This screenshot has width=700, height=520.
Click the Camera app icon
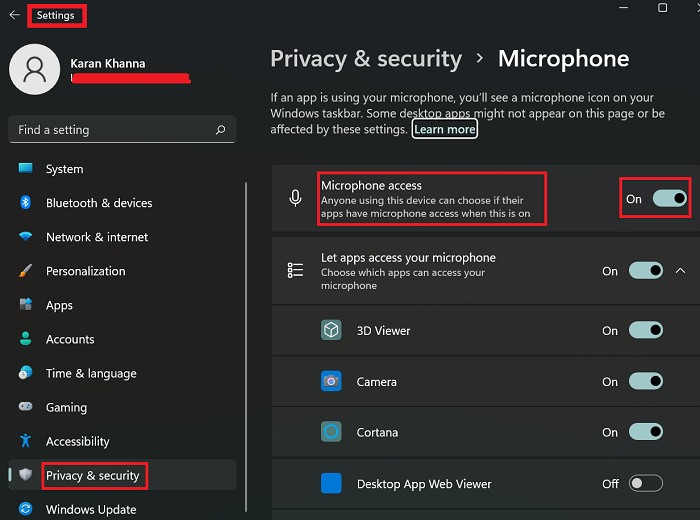(331, 381)
